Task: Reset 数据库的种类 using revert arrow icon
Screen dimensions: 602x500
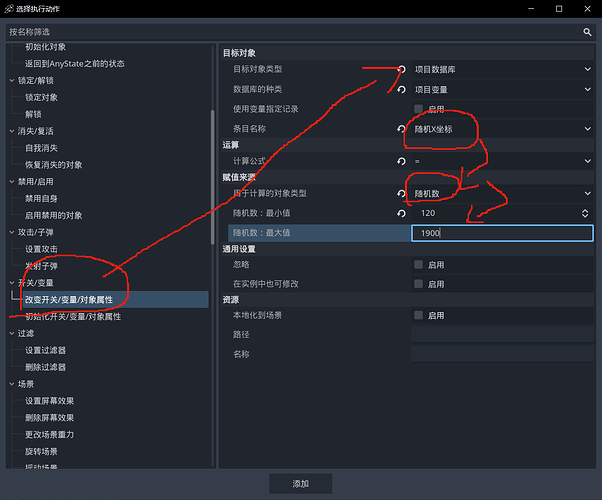Action: 402,89
